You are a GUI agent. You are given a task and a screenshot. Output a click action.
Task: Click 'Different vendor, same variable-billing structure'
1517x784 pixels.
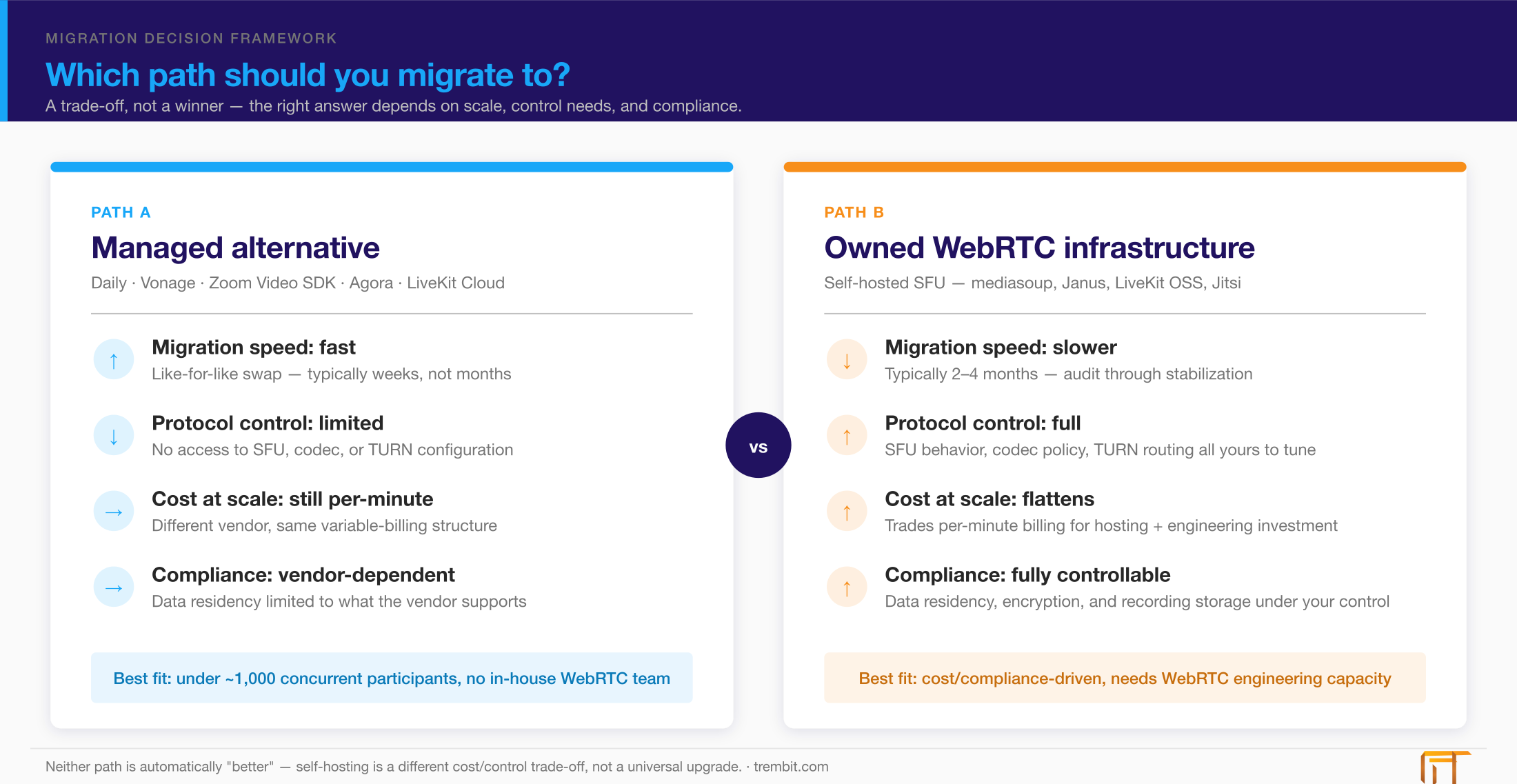(x=324, y=525)
